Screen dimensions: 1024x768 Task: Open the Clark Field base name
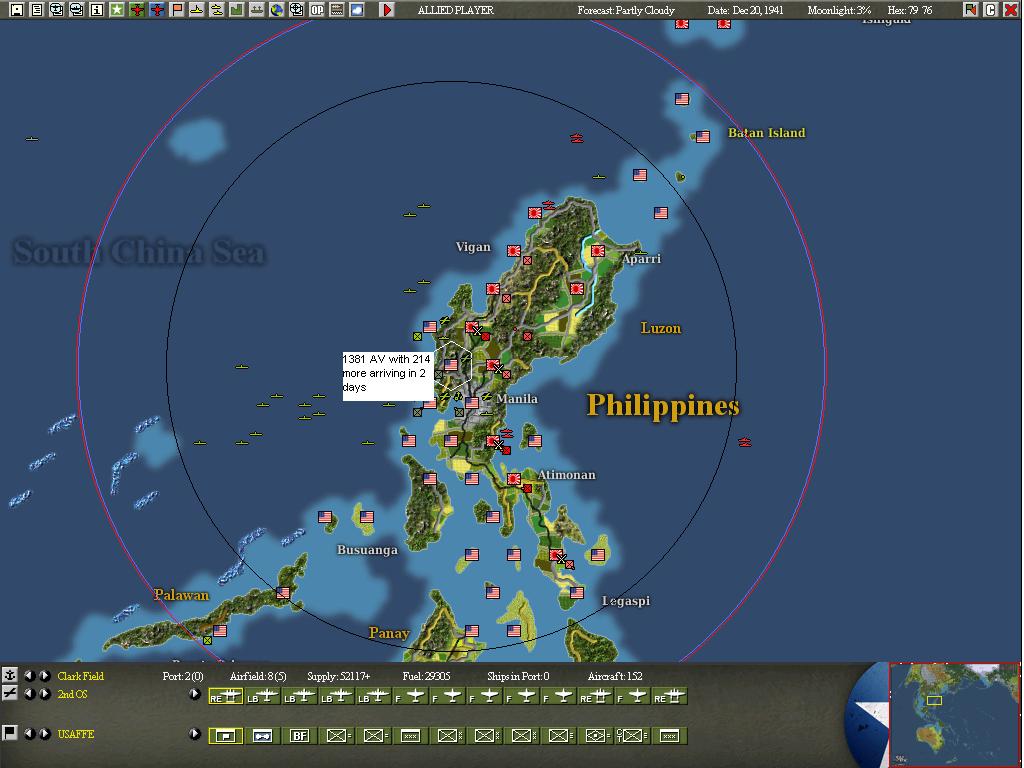coord(80,676)
